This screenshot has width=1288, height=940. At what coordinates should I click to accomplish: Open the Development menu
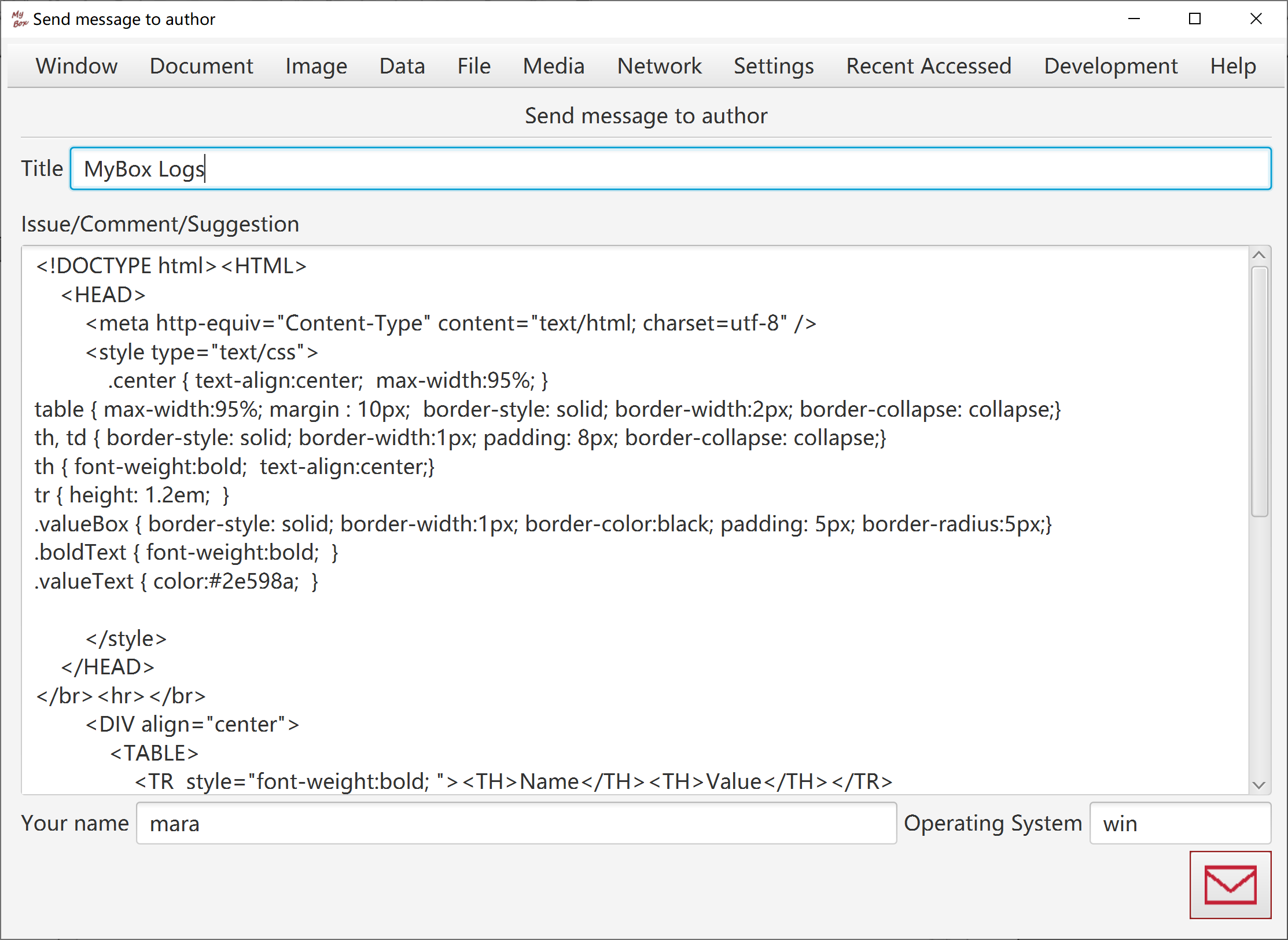pos(1111,66)
